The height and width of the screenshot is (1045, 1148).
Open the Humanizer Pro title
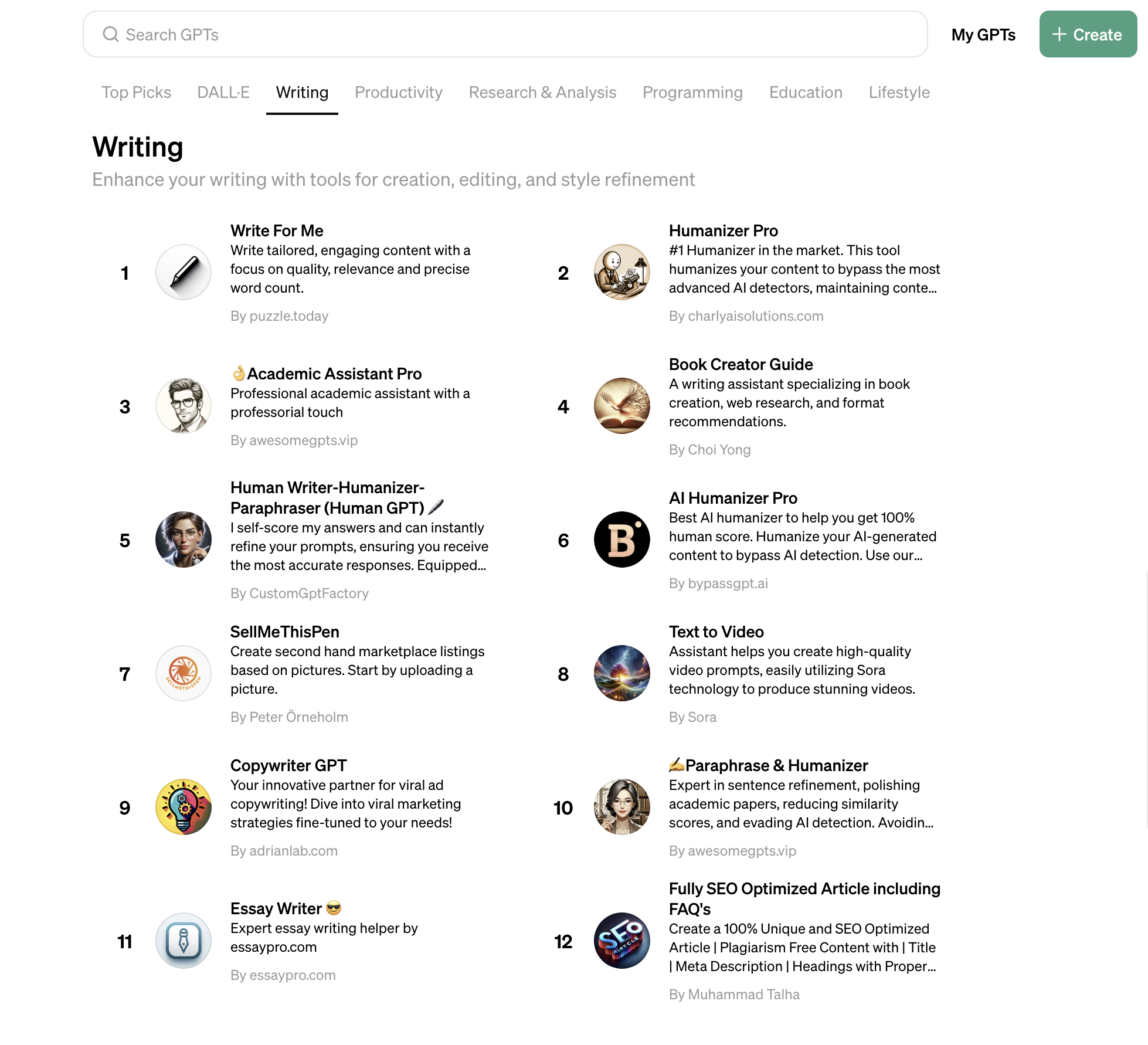click(x=724, y=231)
